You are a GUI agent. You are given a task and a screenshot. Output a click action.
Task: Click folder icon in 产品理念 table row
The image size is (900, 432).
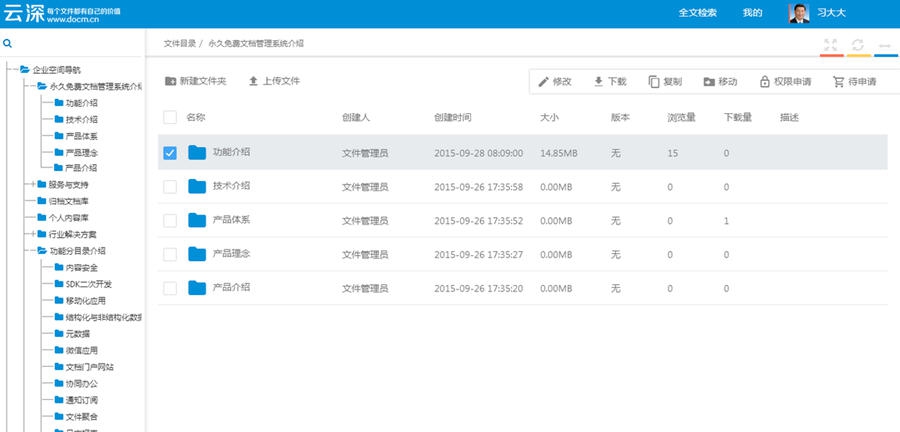(197, 254)
